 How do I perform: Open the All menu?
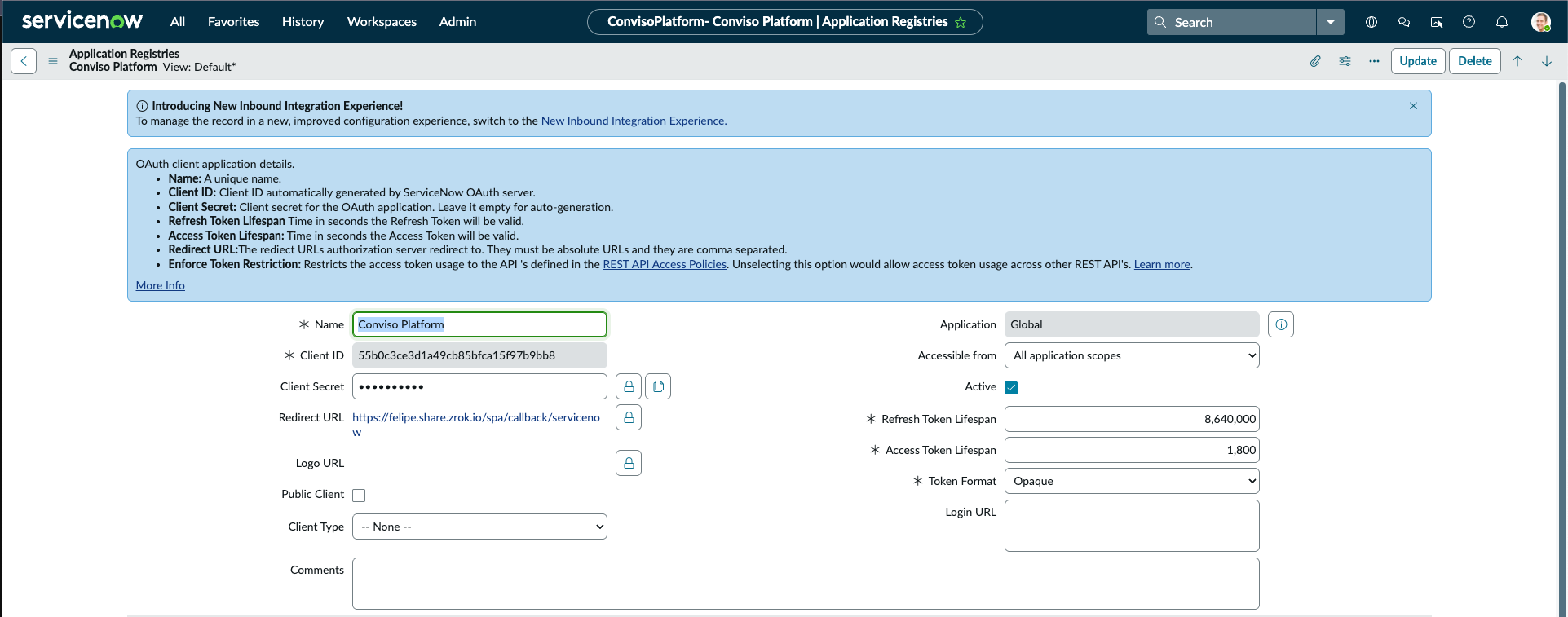(178, 22)
